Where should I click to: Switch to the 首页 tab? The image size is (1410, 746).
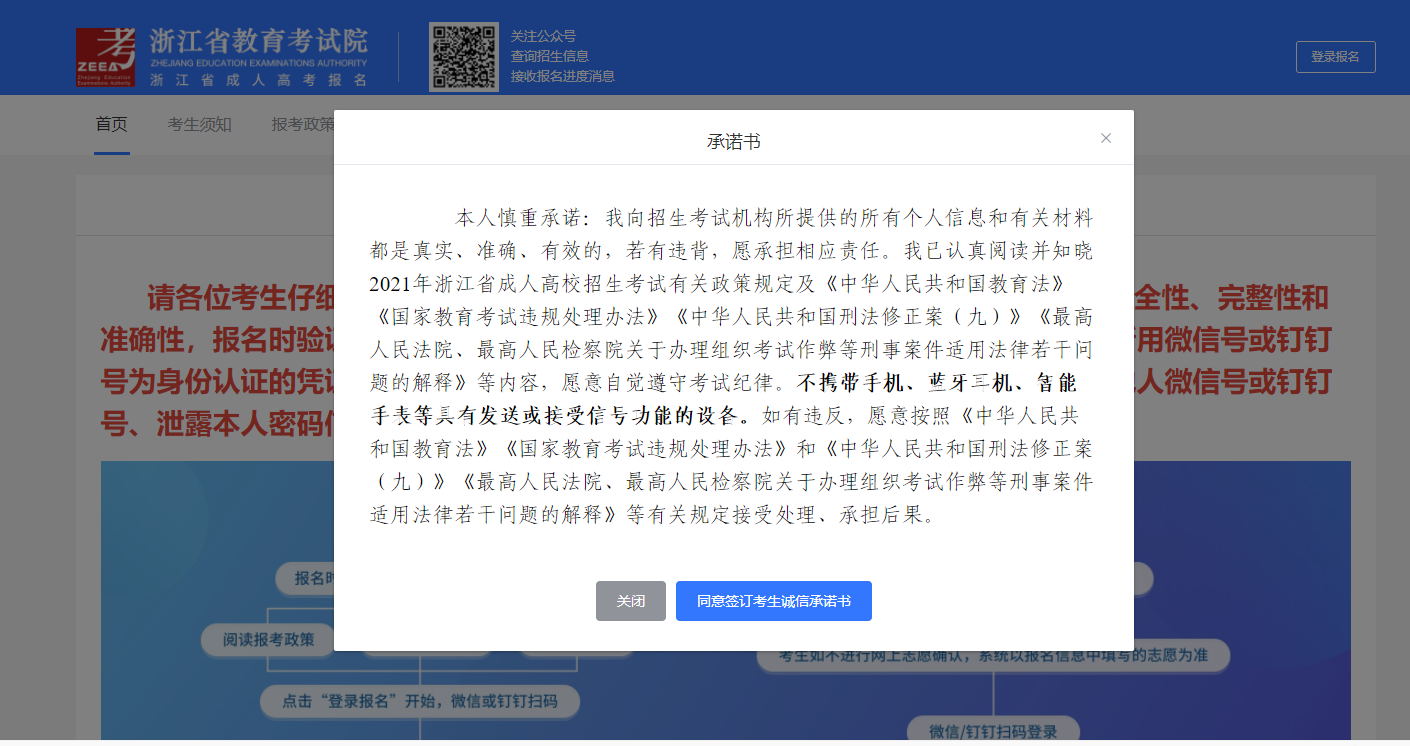[x=111, y=124]
